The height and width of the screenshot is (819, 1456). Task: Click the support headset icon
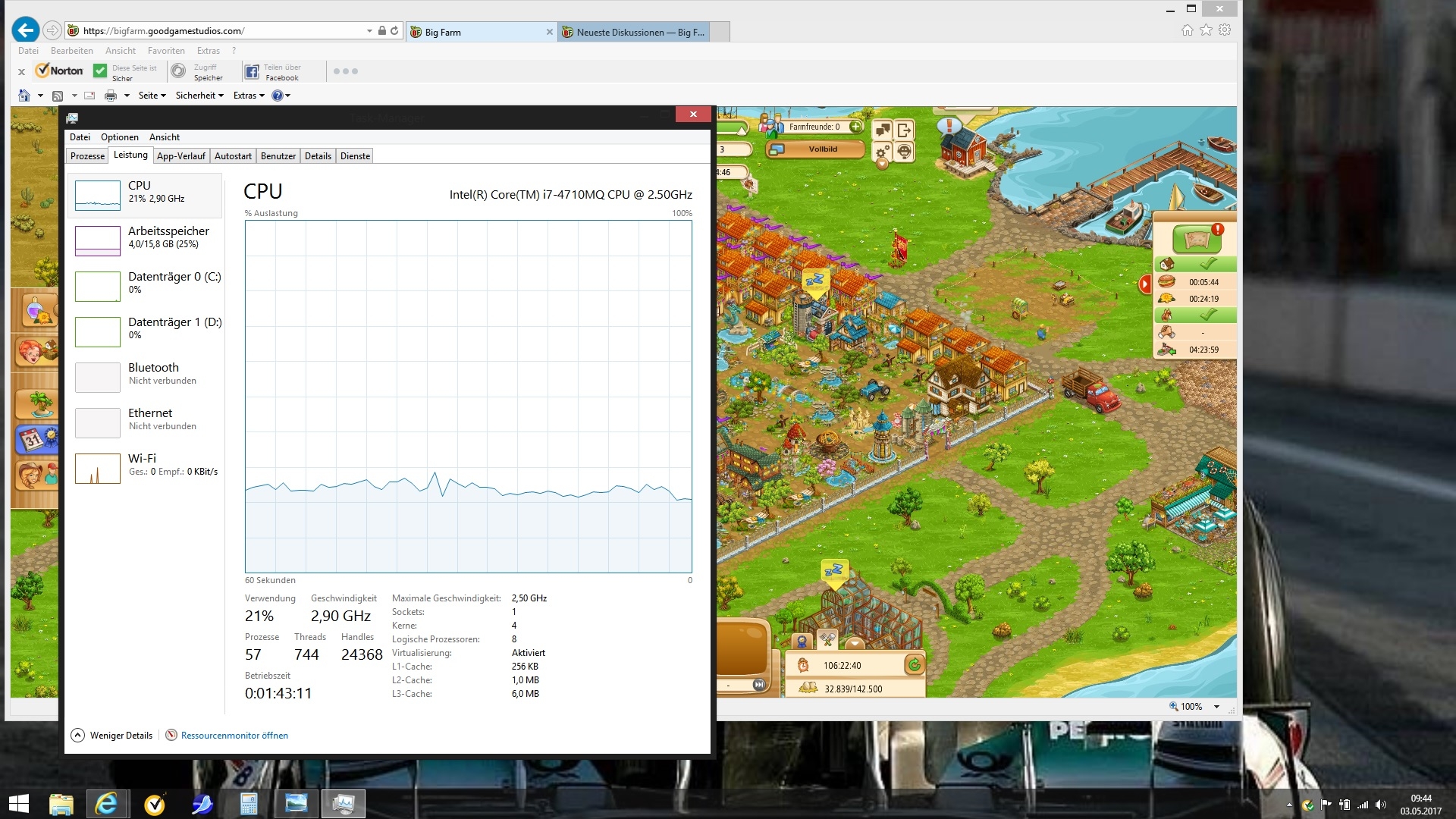point(904,152)
